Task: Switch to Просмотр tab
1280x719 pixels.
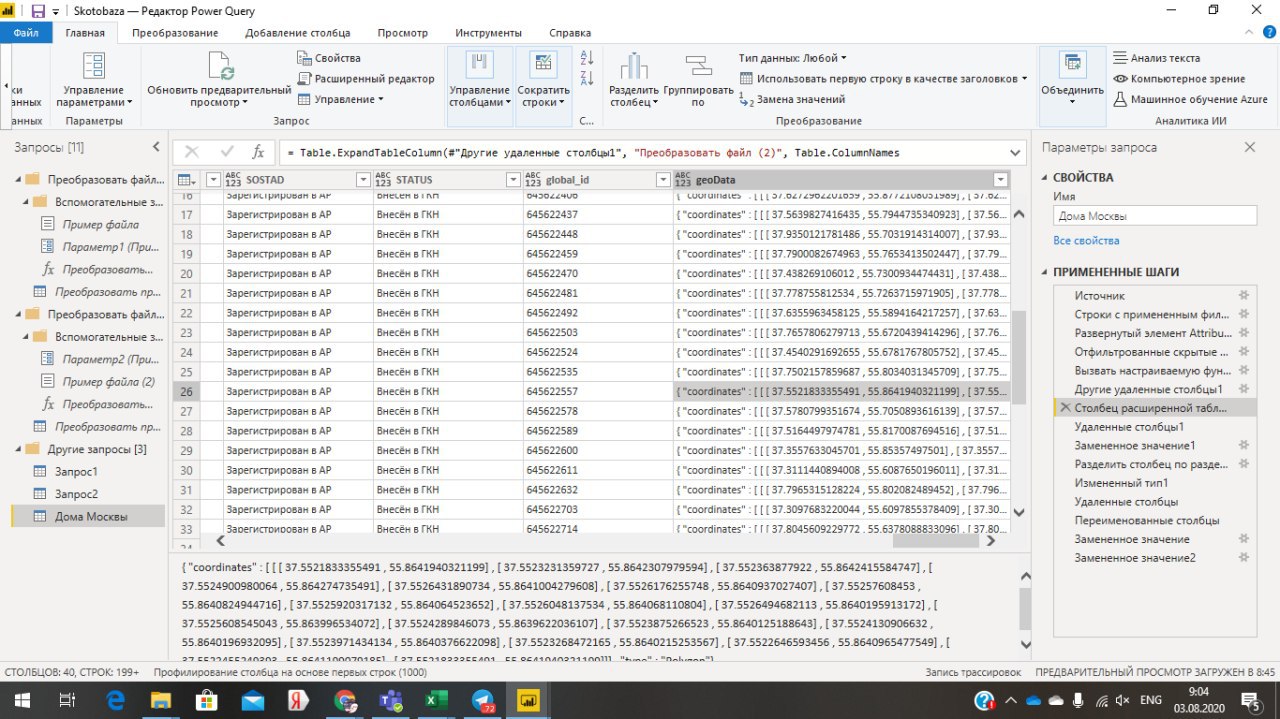Action: [x=403, y=33]
